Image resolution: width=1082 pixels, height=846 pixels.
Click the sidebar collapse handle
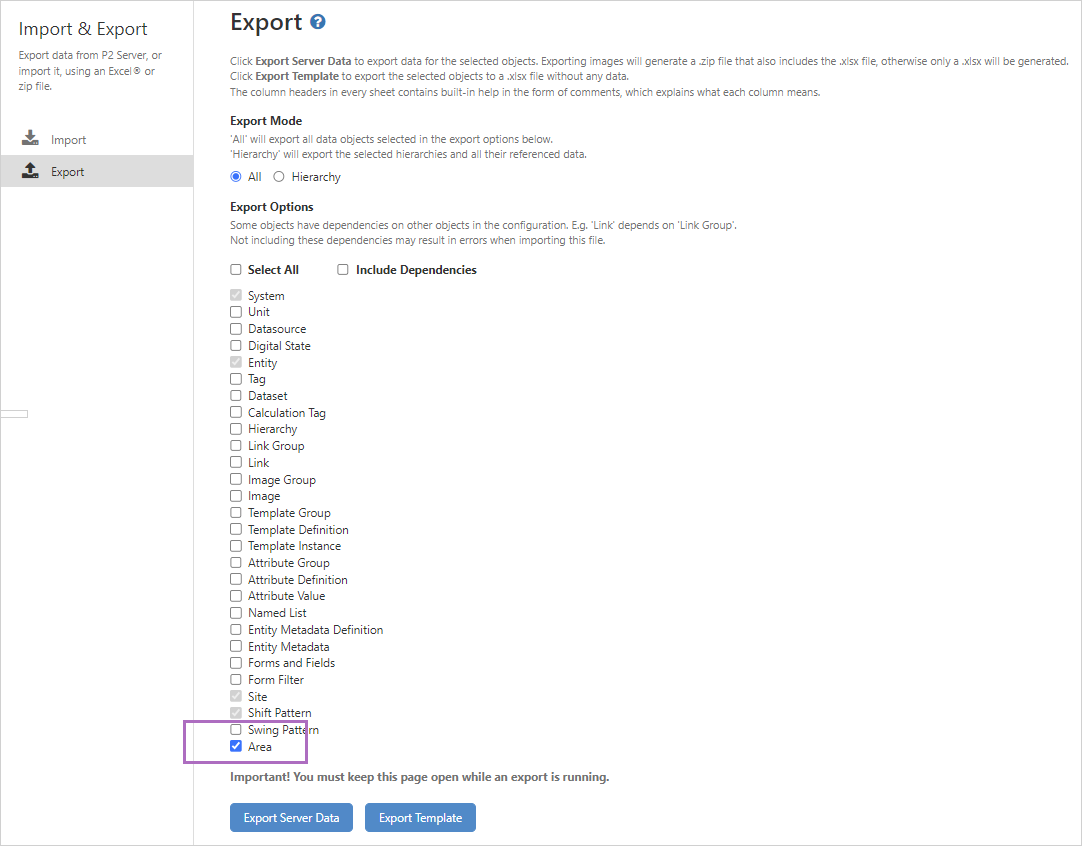tap(14, 413)
